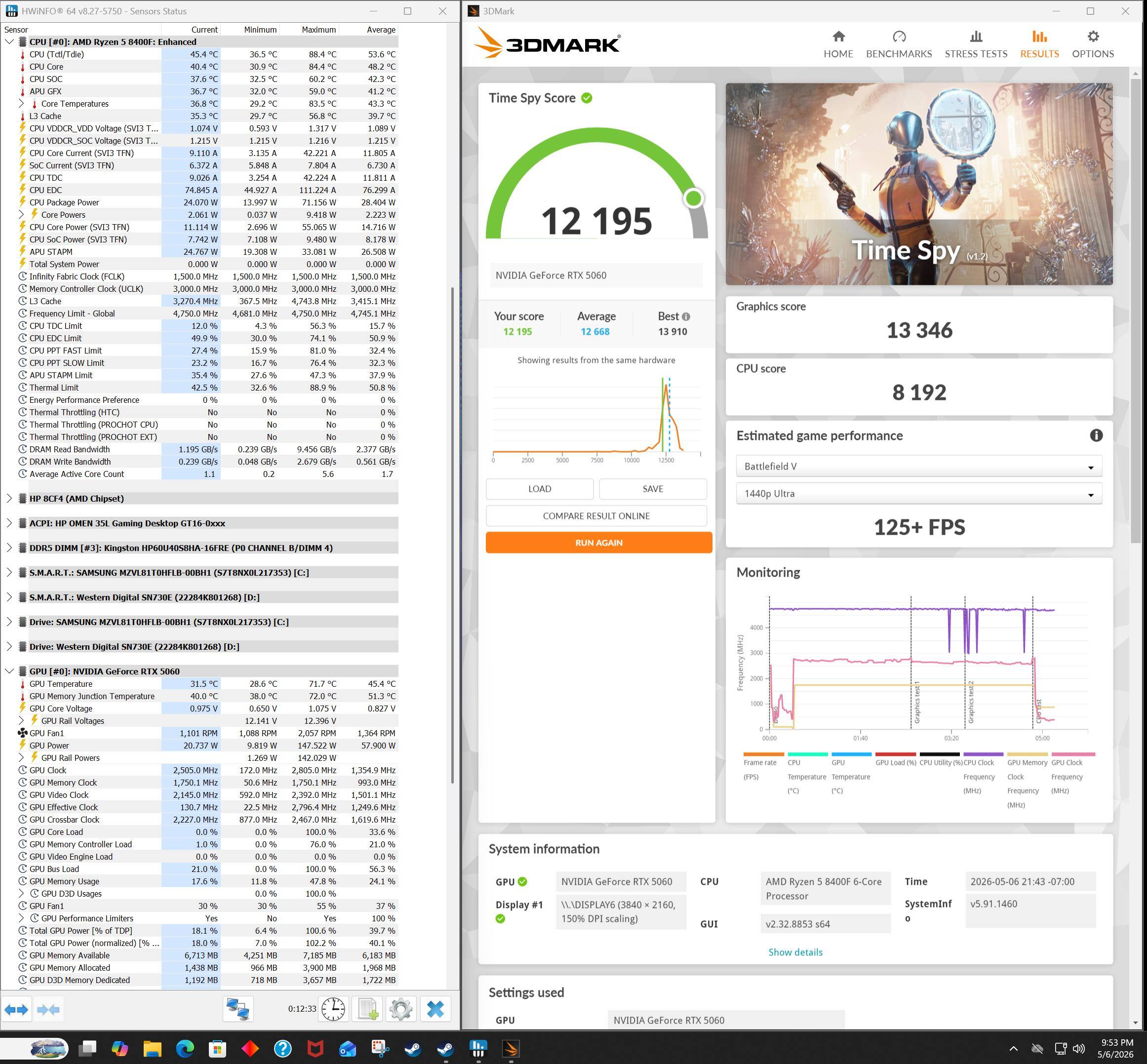Switch to HWiNFO via taskbar icon
Image resolution: width=1147 pixels, height=1064 pixels.
[478, 1049]
